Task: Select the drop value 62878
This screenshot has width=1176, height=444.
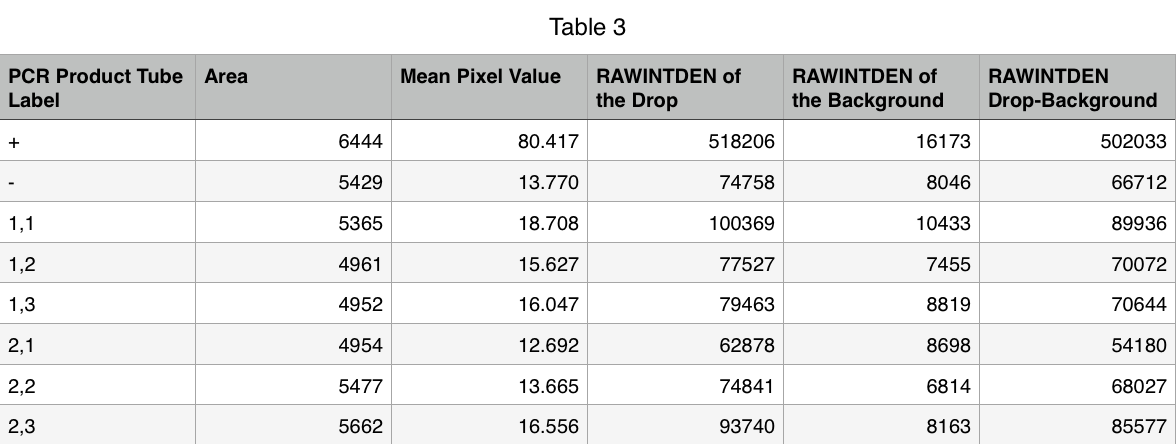Action: (x=746, y=346)
